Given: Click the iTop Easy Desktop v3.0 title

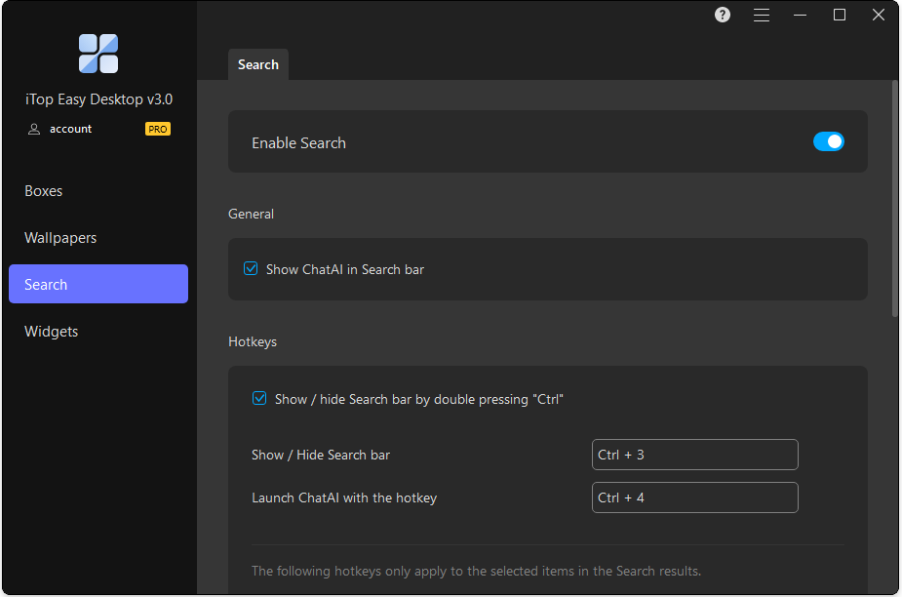Looking at the screenshot, I should click(99, 99).
